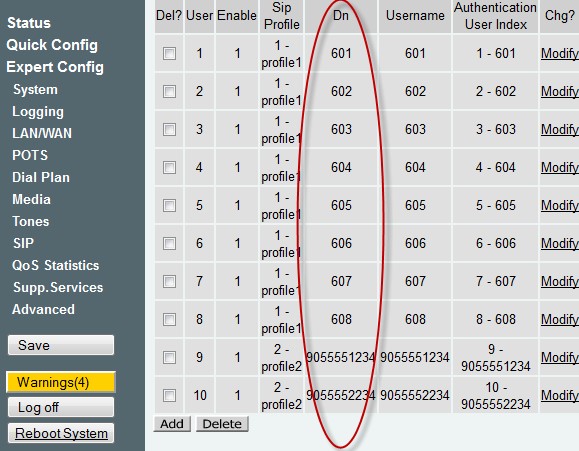Open QoS Statistics from the sidebar
The width and height of the screenshot is (579, 451).
pyautogui.click(x=55, y=266)
